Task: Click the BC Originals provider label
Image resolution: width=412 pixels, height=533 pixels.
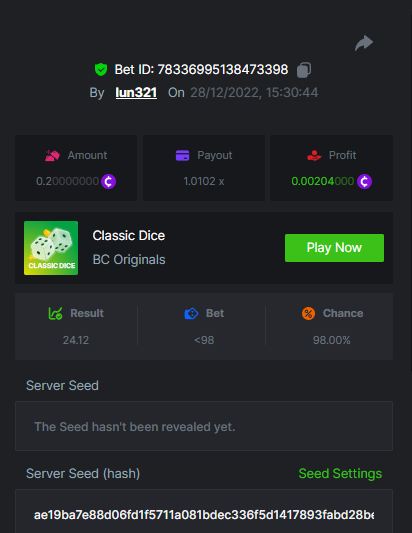Action: [129, 260]
